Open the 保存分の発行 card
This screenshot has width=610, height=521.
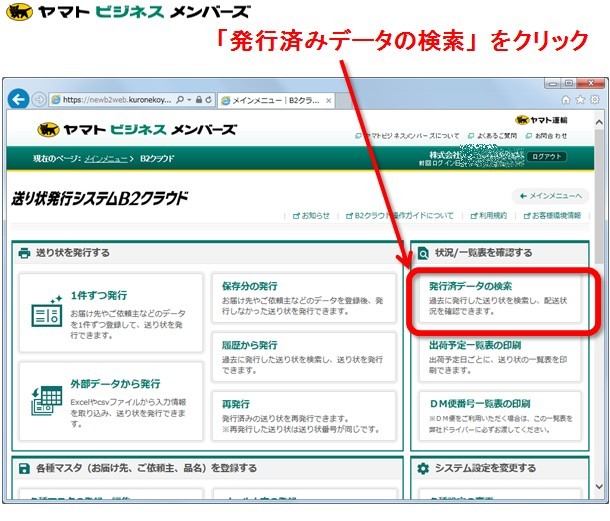pos(304,298)
